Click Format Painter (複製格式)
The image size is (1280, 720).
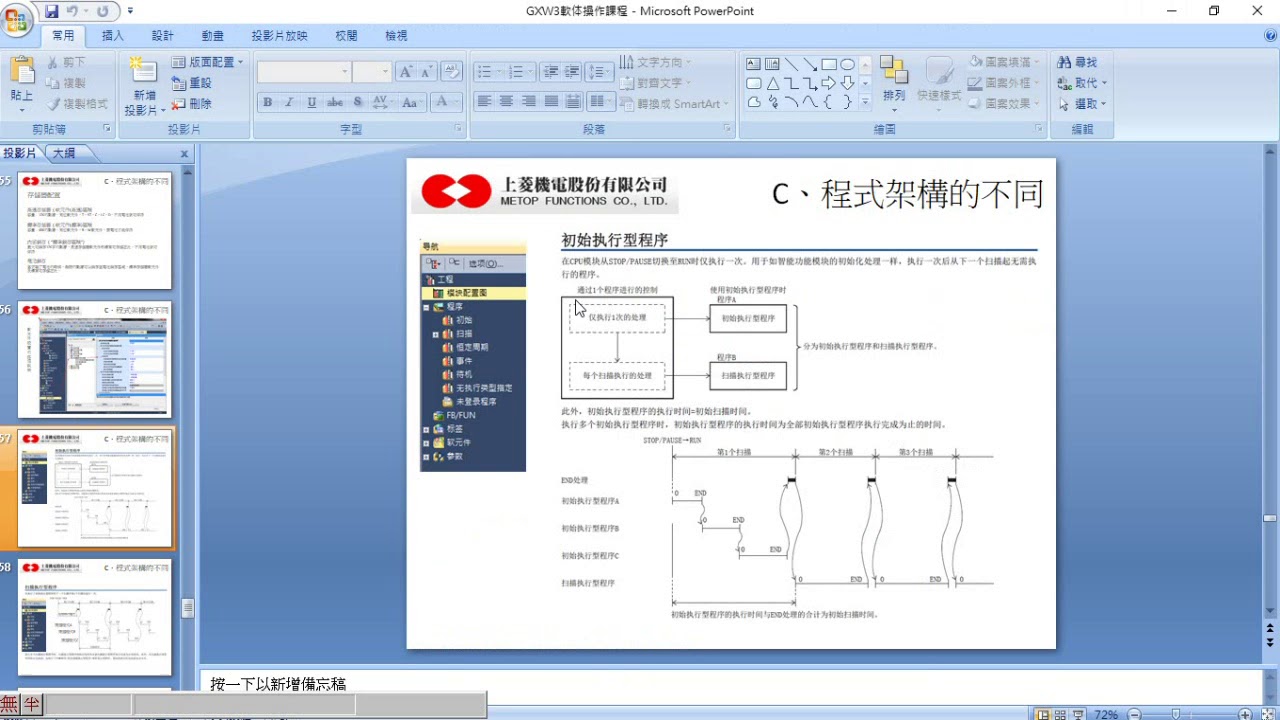[x=77, y=104]
